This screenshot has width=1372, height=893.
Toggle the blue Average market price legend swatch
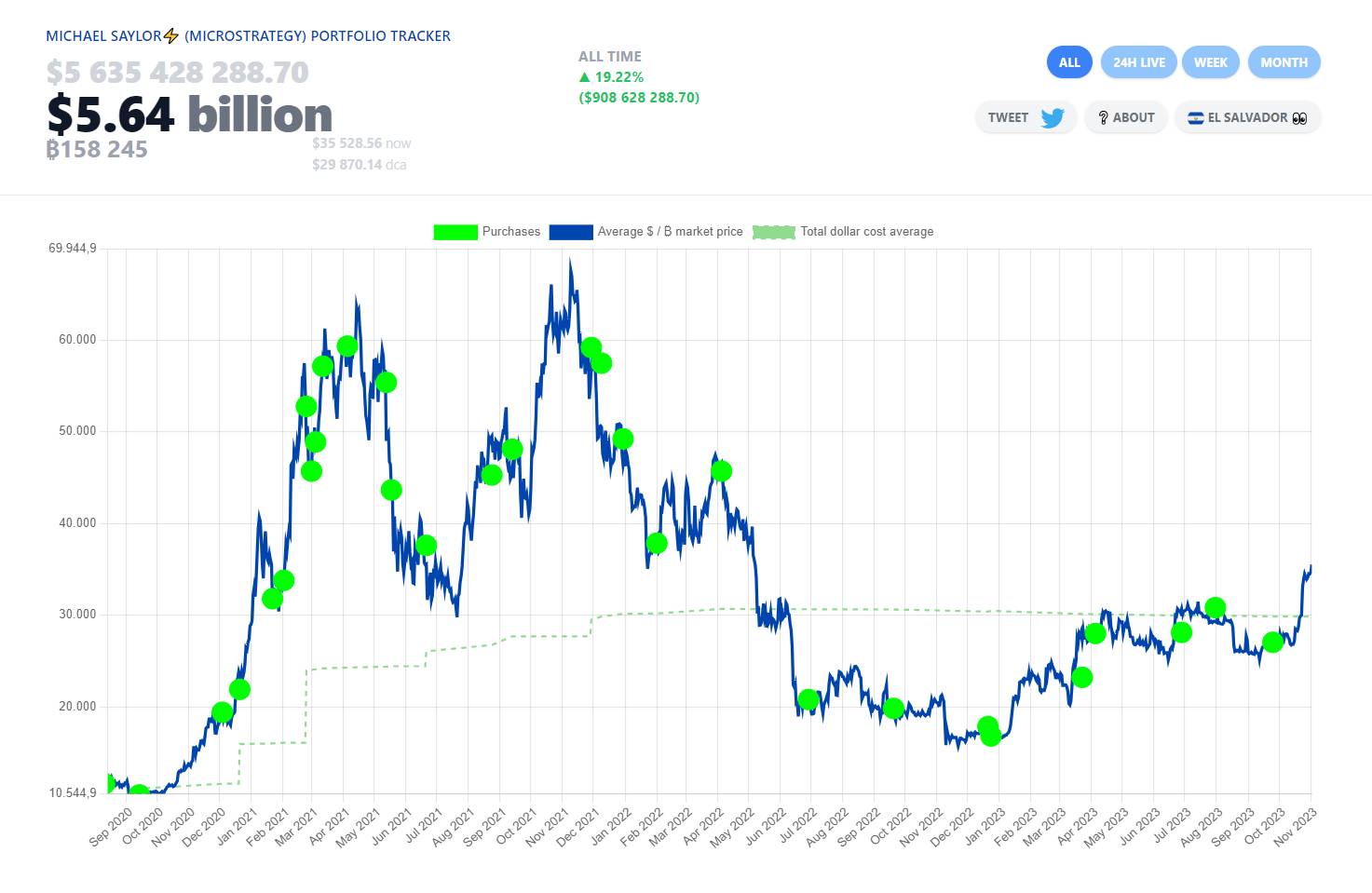click(x=571, y=232)
